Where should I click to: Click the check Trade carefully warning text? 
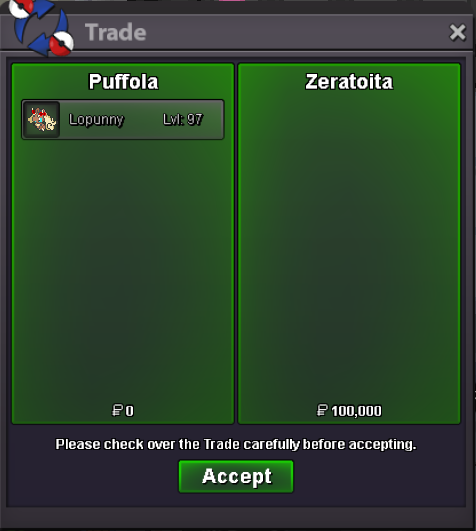tap(236, 444)
